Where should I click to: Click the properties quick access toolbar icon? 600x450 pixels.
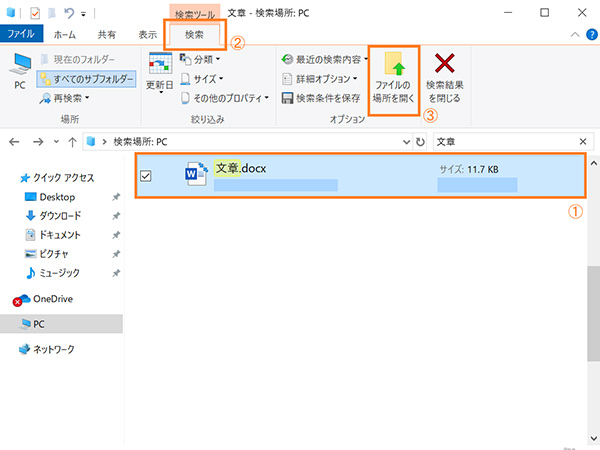click(x=35, y=13)
